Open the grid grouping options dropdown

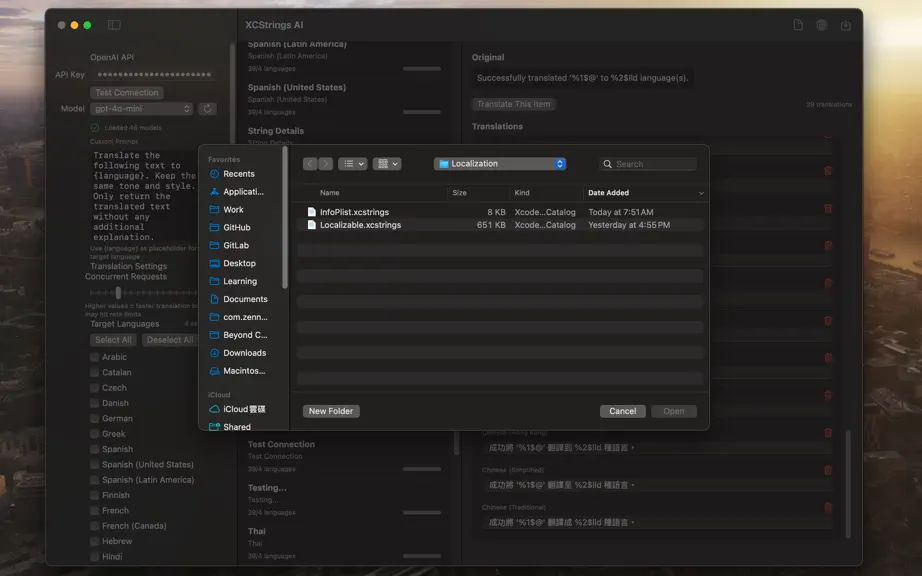[x=386, y=164]
